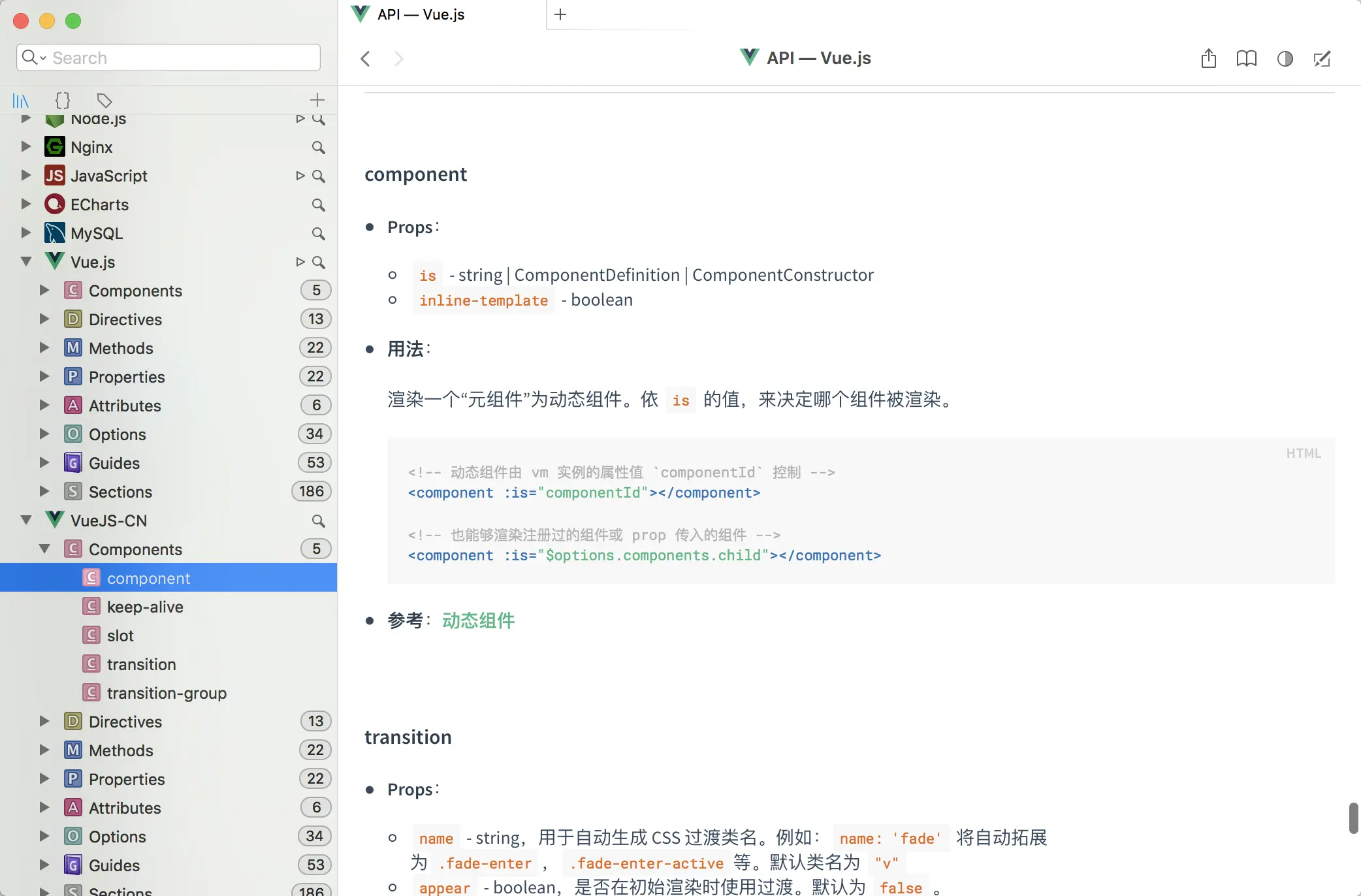Open the bookmarks book icon
Image resolution: width=1361 pixels, height=896 pixels.
1246,59
